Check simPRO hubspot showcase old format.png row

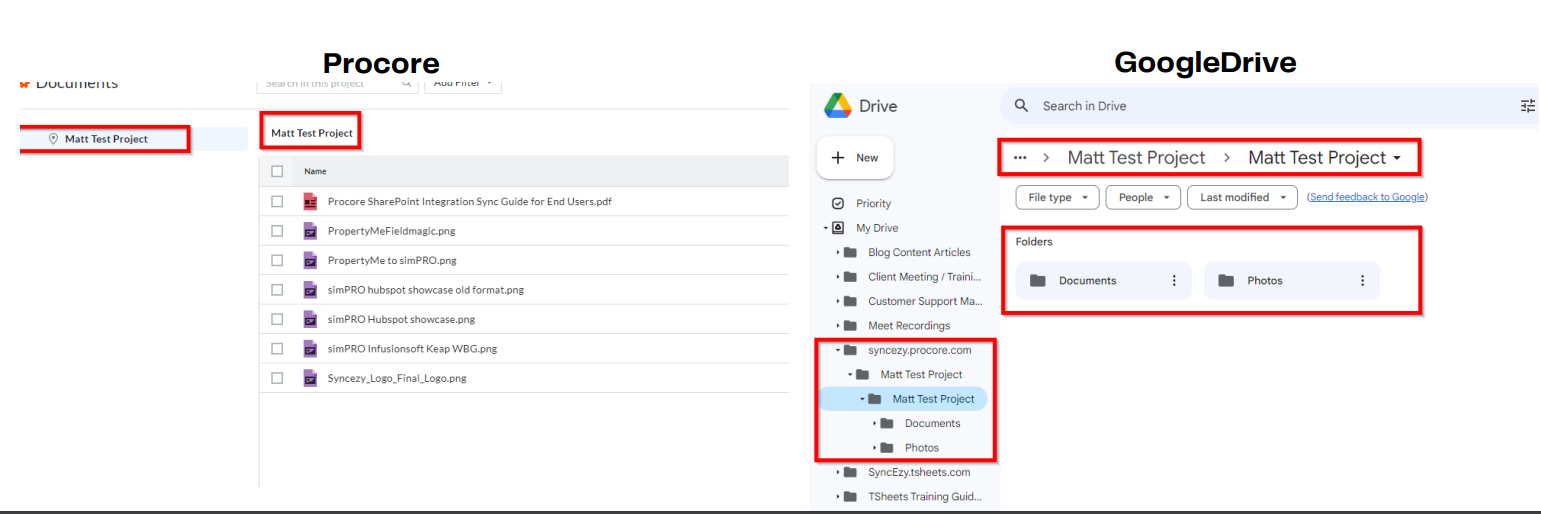click(x=277, y=290)
